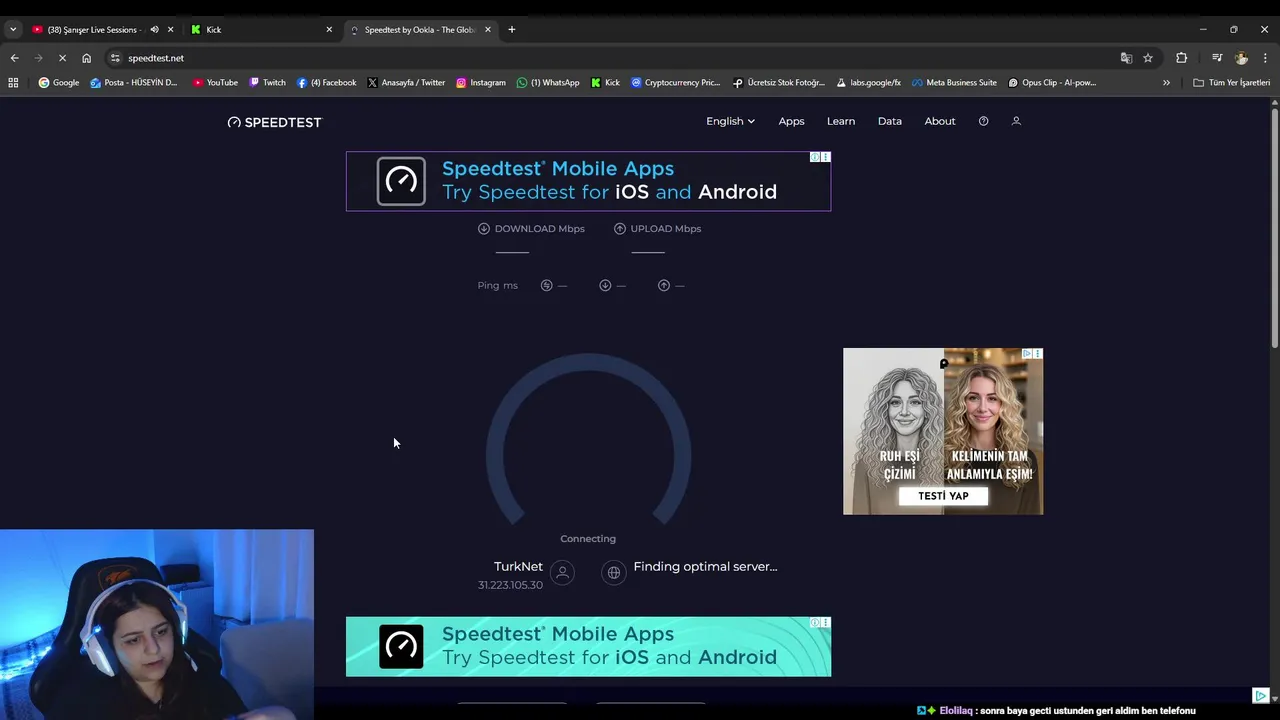
Task: Bookmark this page with the star icon
Action: coord(1148,58)
